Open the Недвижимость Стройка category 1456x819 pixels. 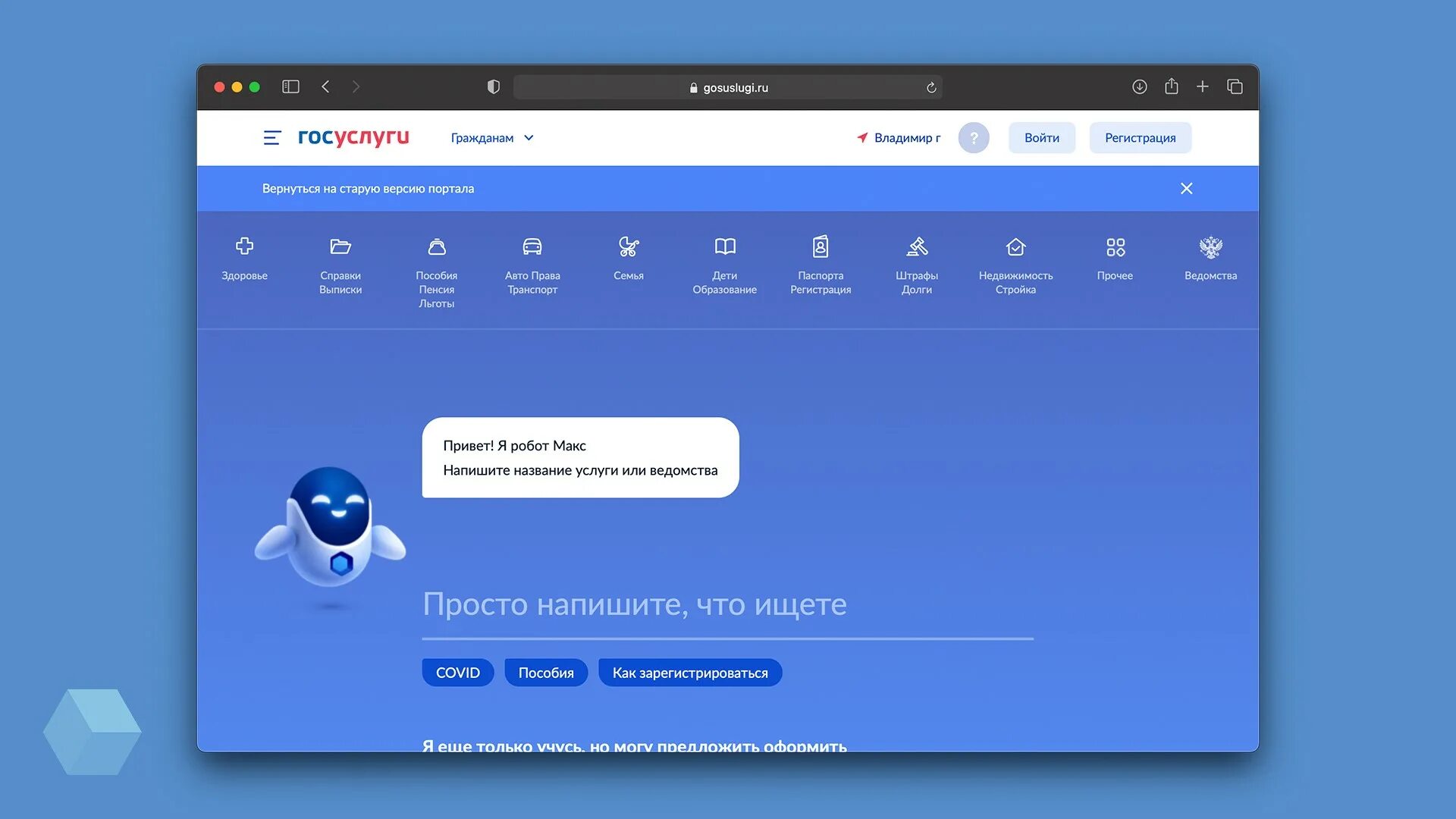1015,266
